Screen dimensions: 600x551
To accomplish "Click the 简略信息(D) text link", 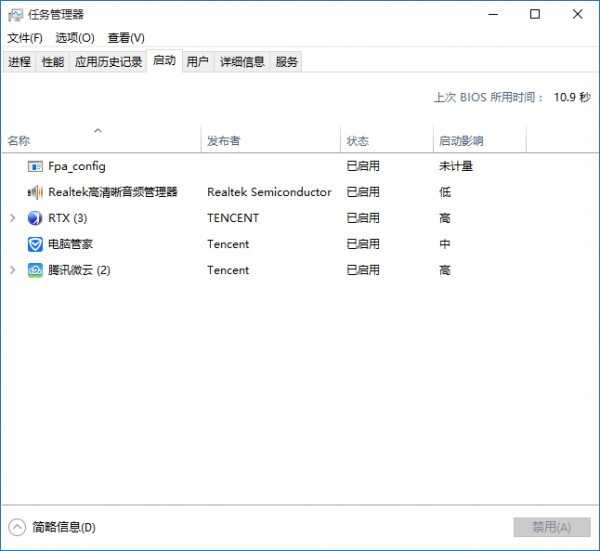I will tap(64, 527).
